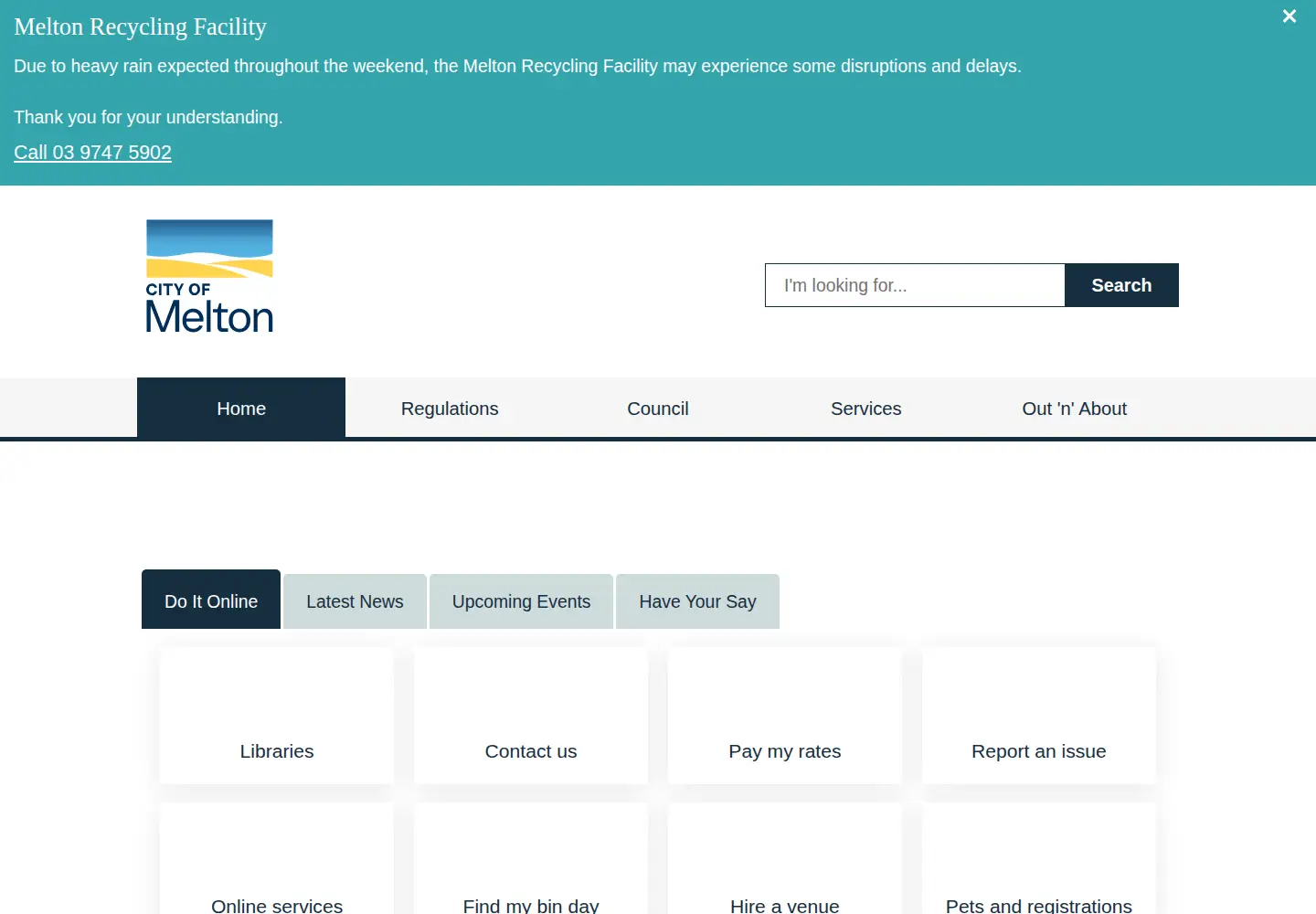Screen dimensions: 1316x914
Task: Go to the Home menu item
Action: tap(241, 409)
